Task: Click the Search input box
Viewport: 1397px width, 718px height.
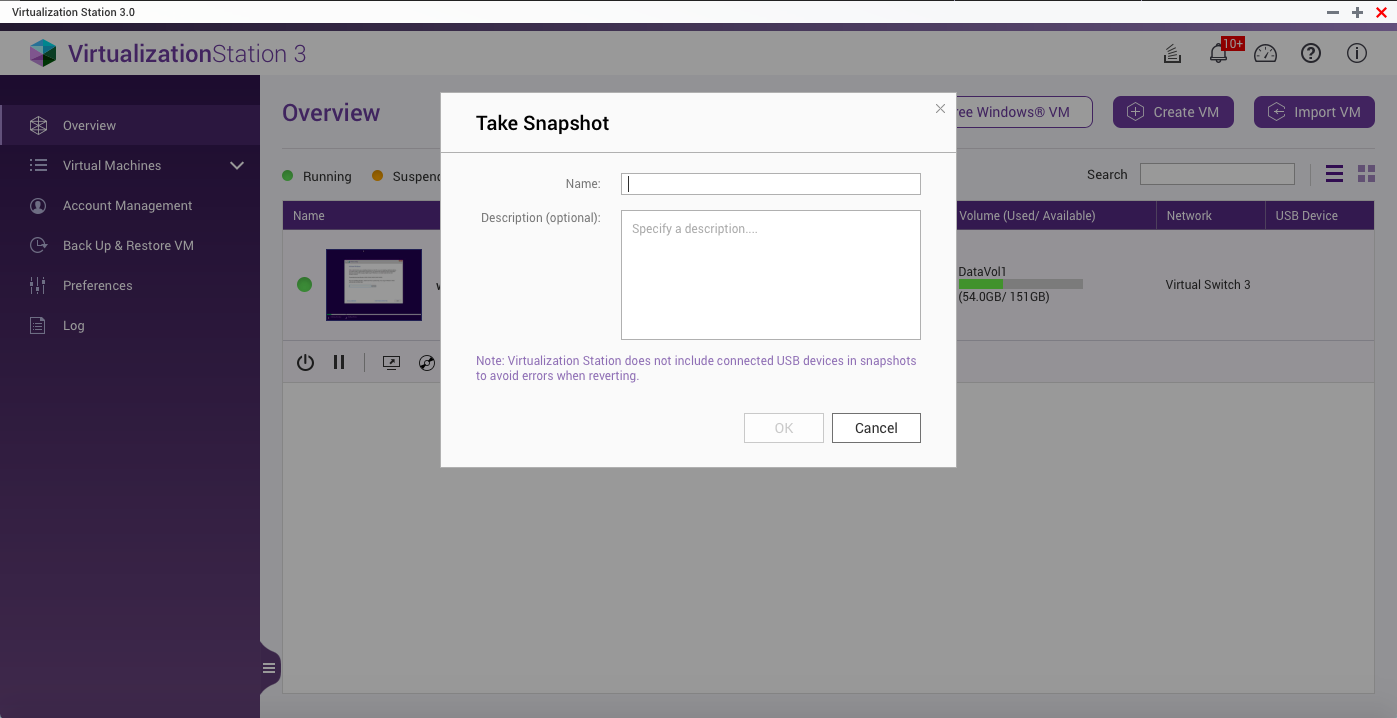Action: [x=1217, y=174]
